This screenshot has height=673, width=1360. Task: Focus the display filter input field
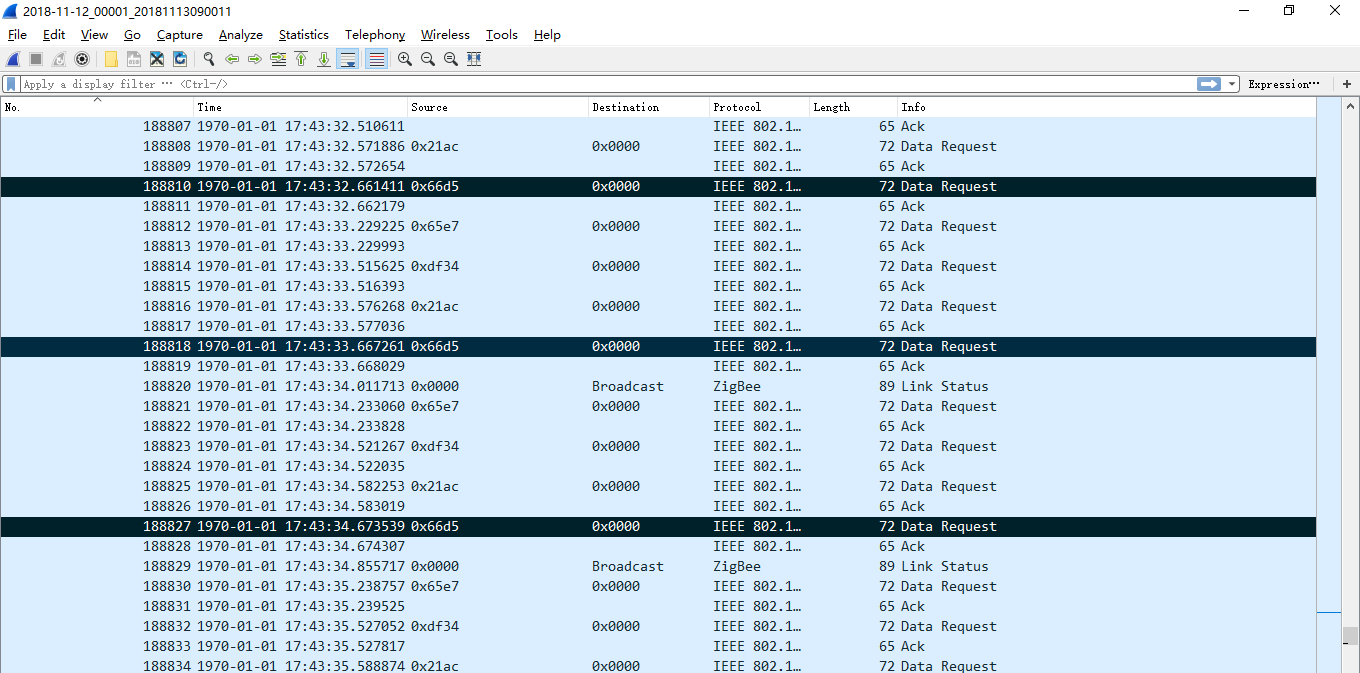click(607, 84)
